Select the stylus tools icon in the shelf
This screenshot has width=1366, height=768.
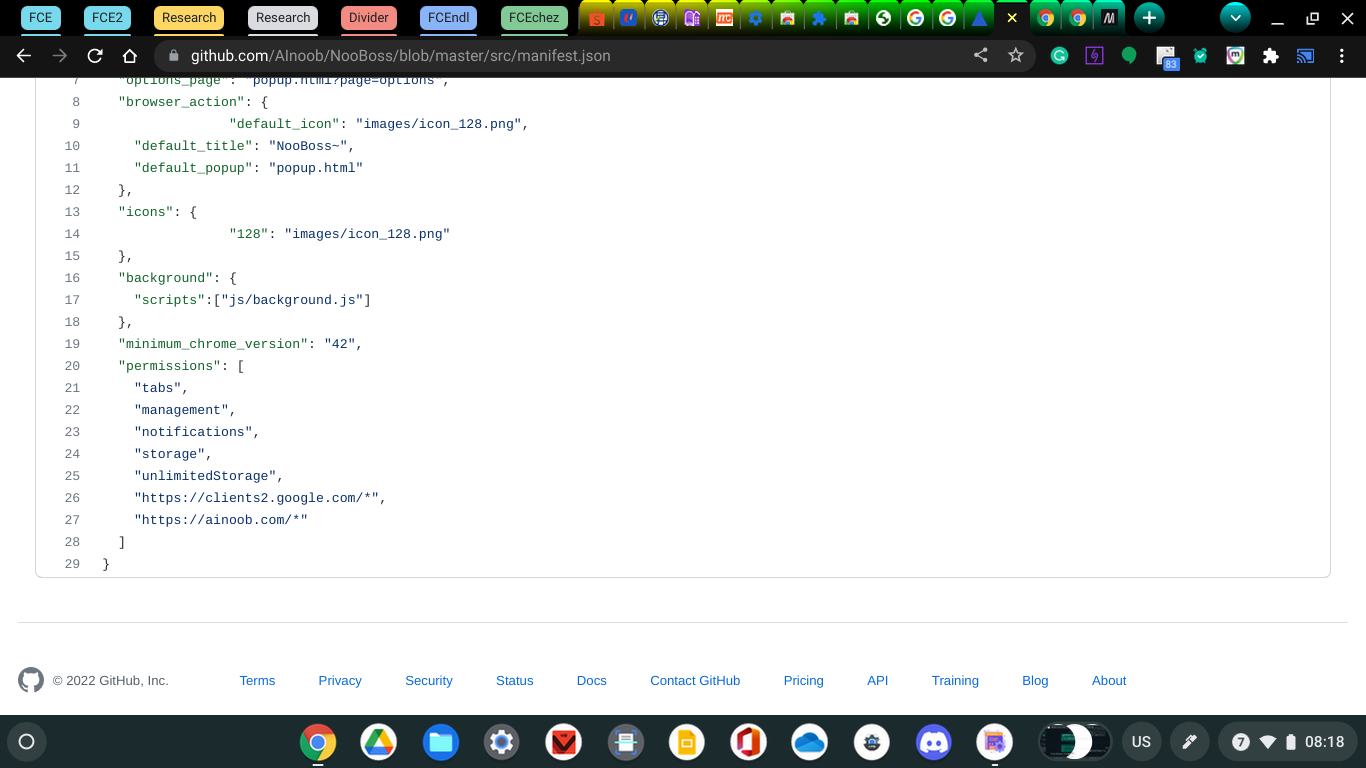(1189, 742)
